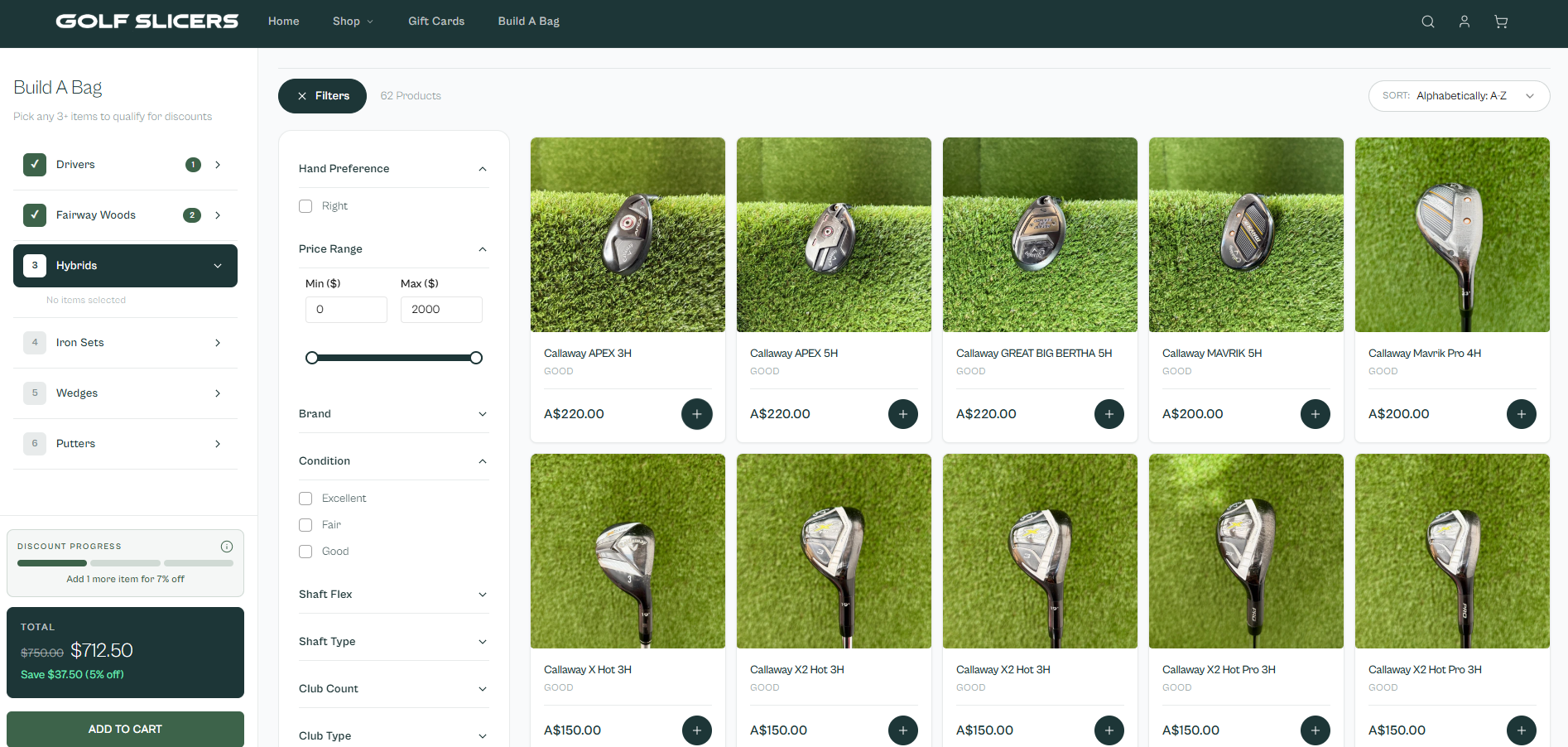Open Callaway Mavrik Pro 4H product image
The image size is (1568, 747).
[x=1452, y=235]
